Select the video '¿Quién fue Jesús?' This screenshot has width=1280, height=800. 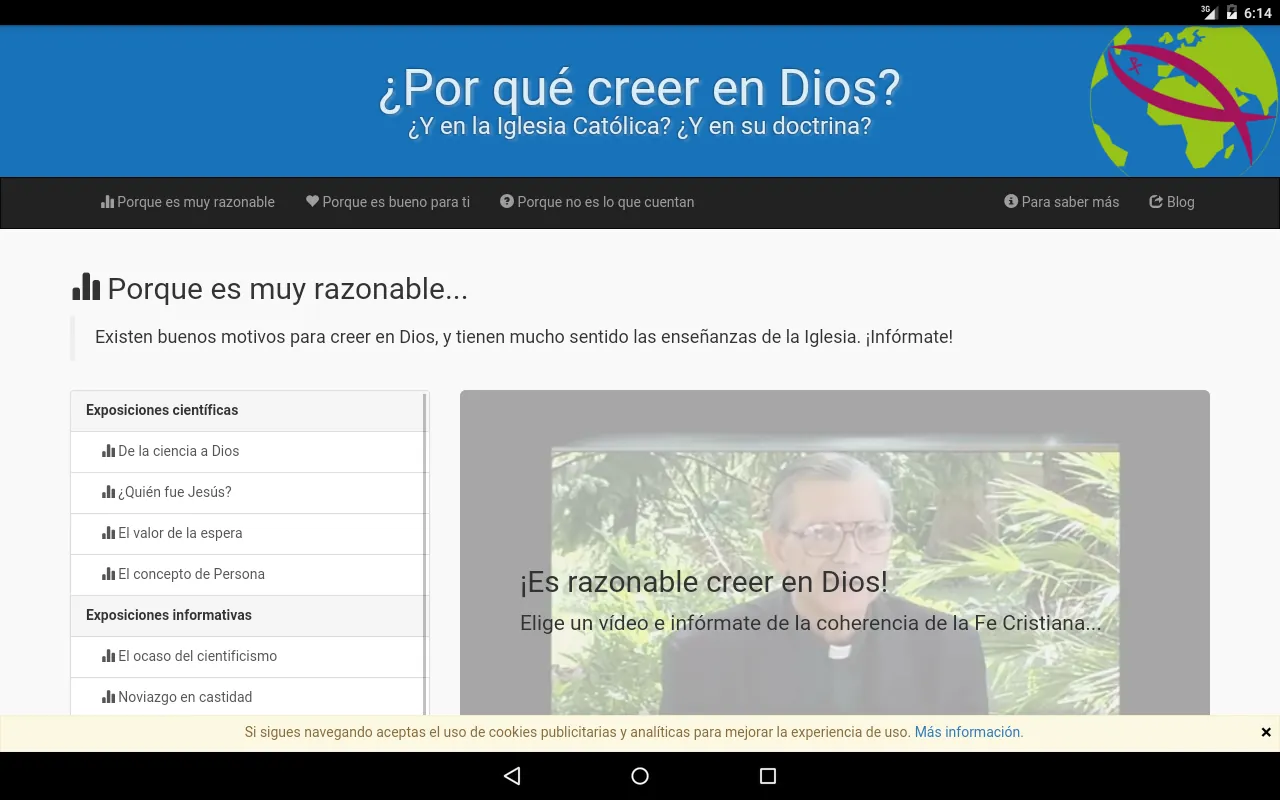point(247,493)
